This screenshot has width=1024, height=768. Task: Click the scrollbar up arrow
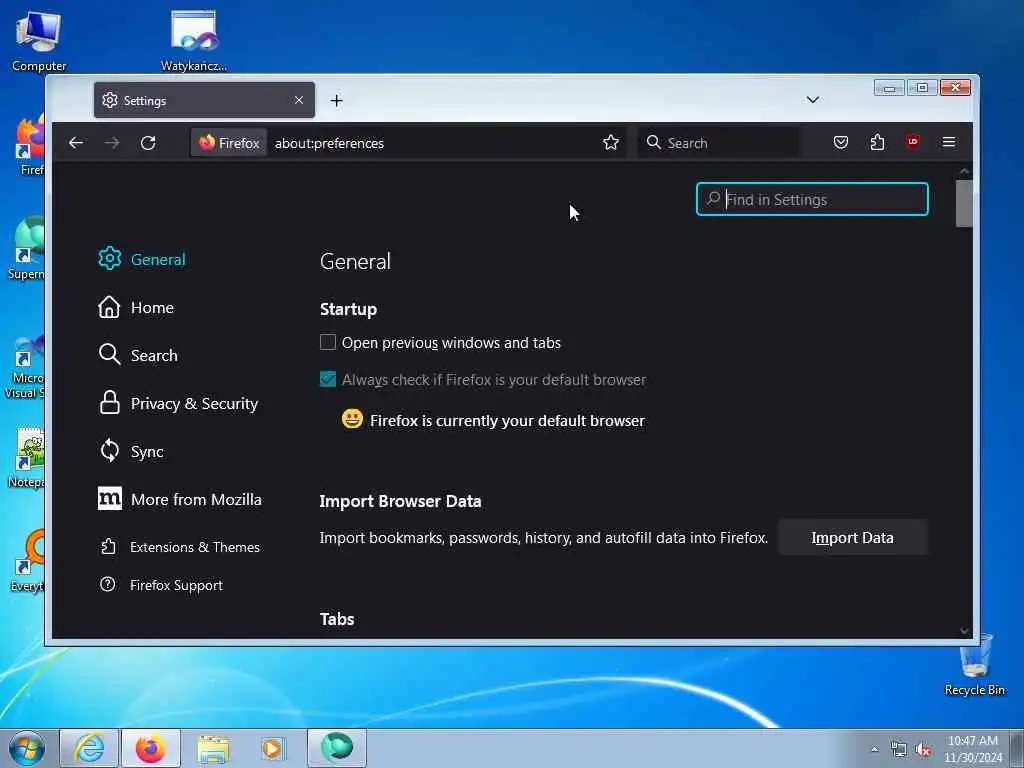[x=964, y=170]
